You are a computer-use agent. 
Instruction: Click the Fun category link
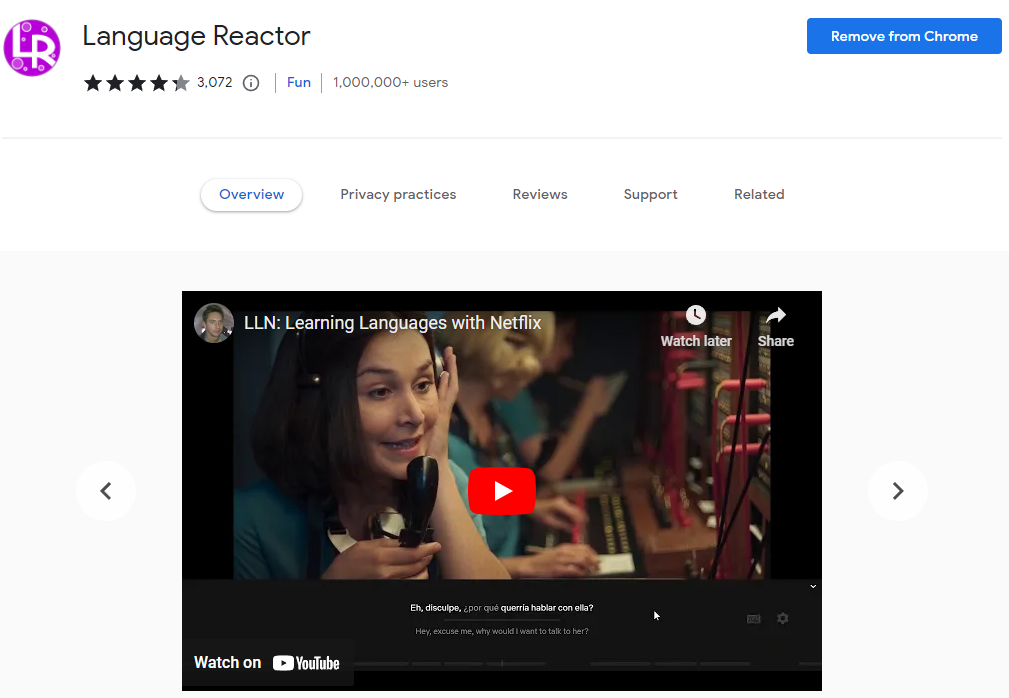299,82
